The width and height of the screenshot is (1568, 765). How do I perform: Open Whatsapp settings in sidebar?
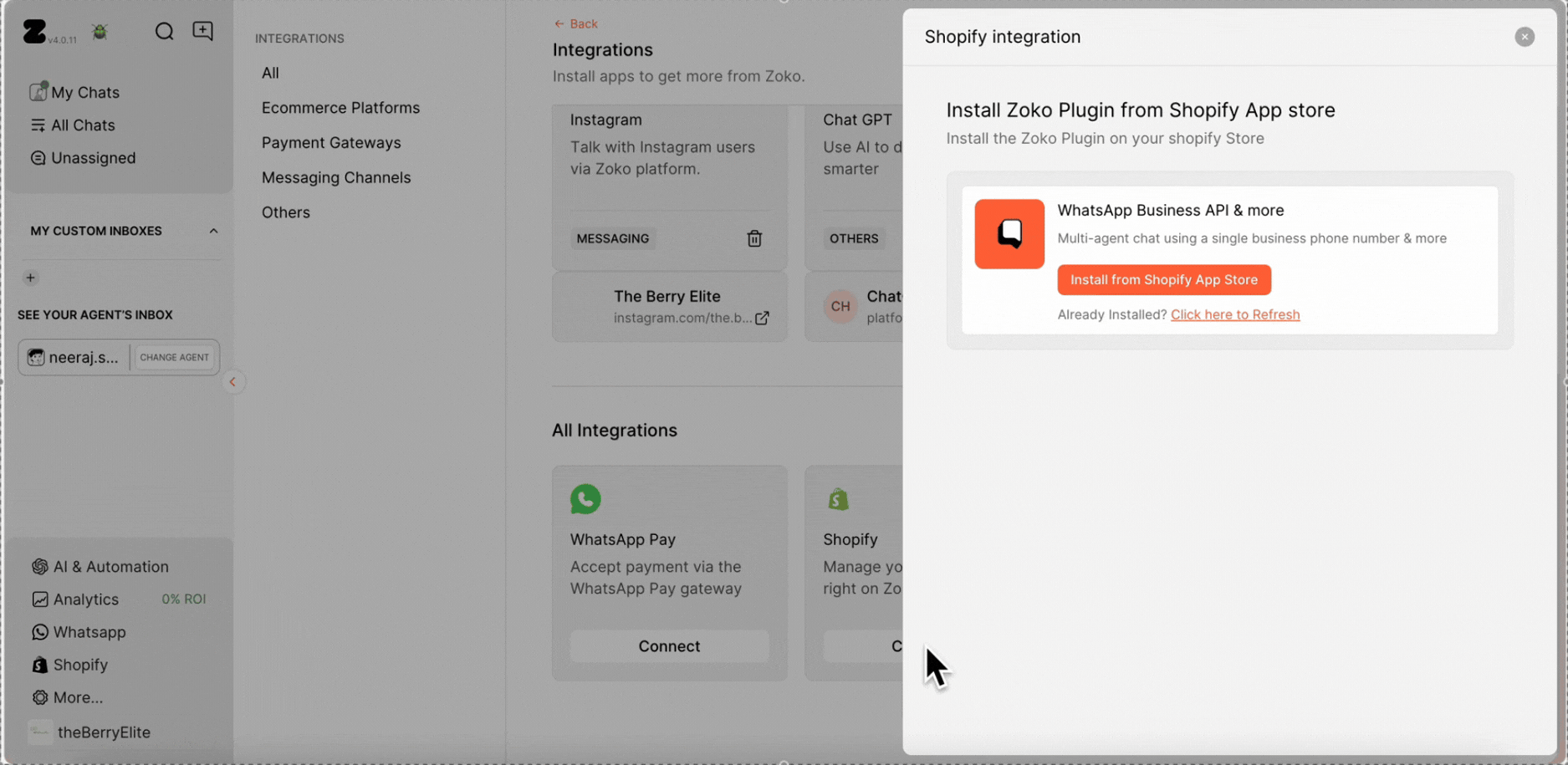tap(79, 632)
